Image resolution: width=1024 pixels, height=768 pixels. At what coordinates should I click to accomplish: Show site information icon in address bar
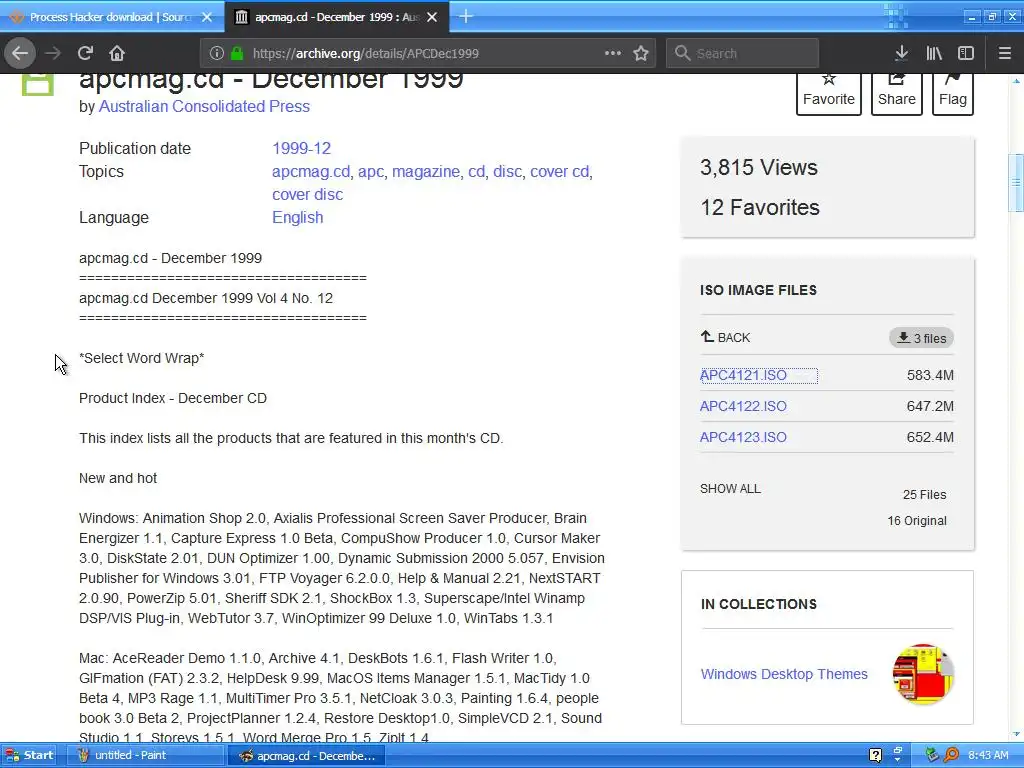(x=217, y=53)
